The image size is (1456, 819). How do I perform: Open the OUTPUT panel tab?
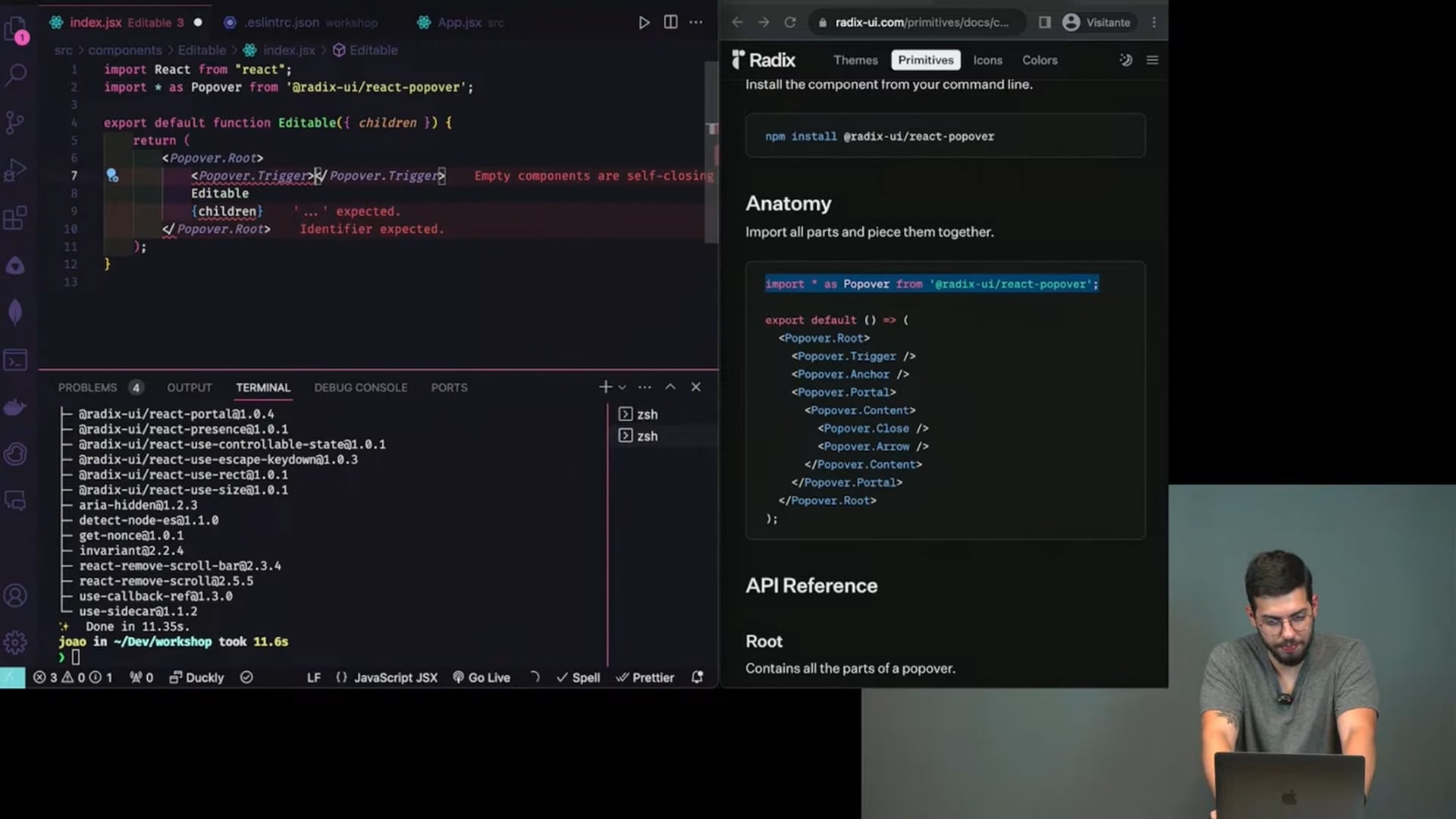(x=190, y=388)
